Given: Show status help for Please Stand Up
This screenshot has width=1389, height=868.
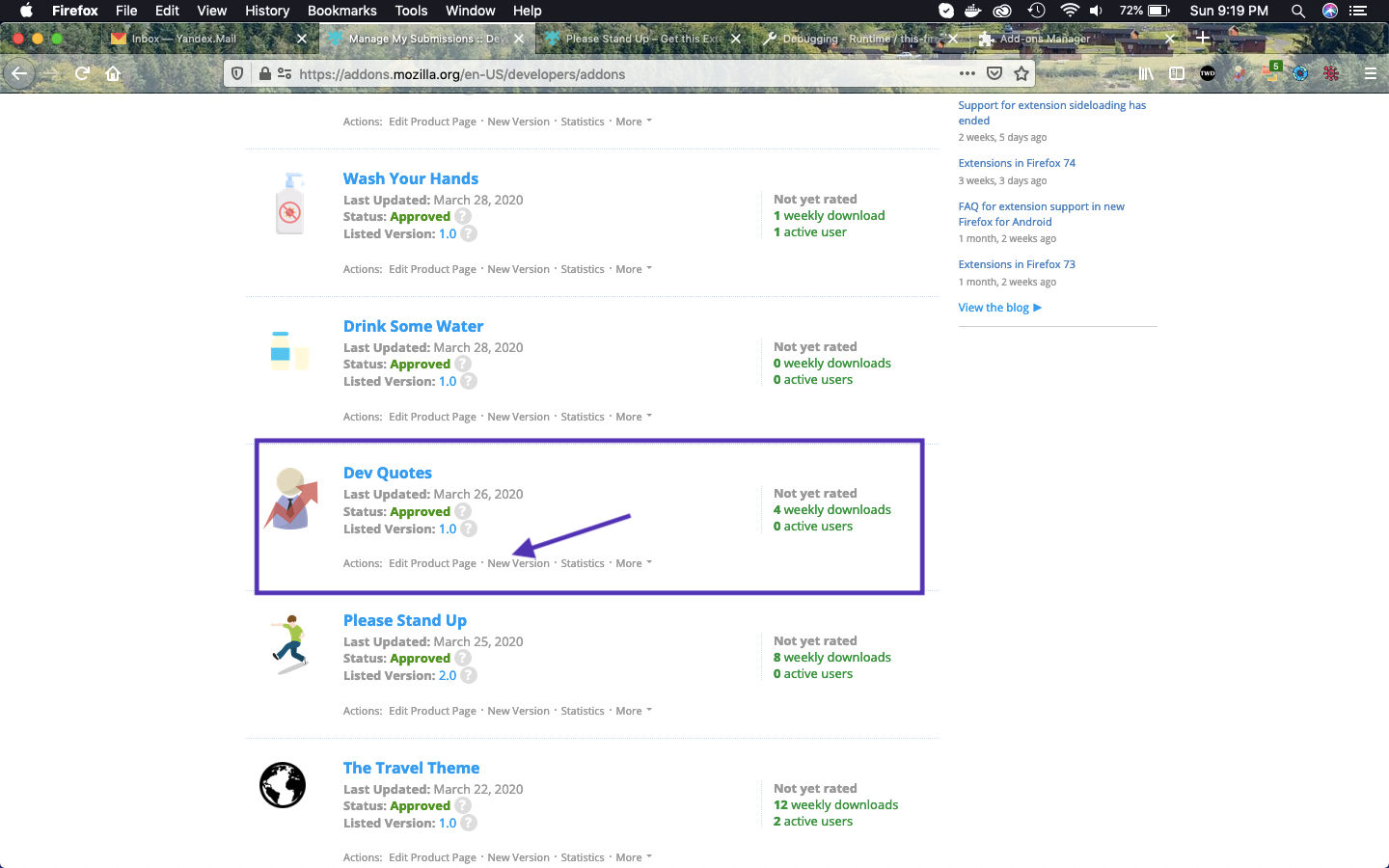Looking at the screenshot, I should coord(463,658).
